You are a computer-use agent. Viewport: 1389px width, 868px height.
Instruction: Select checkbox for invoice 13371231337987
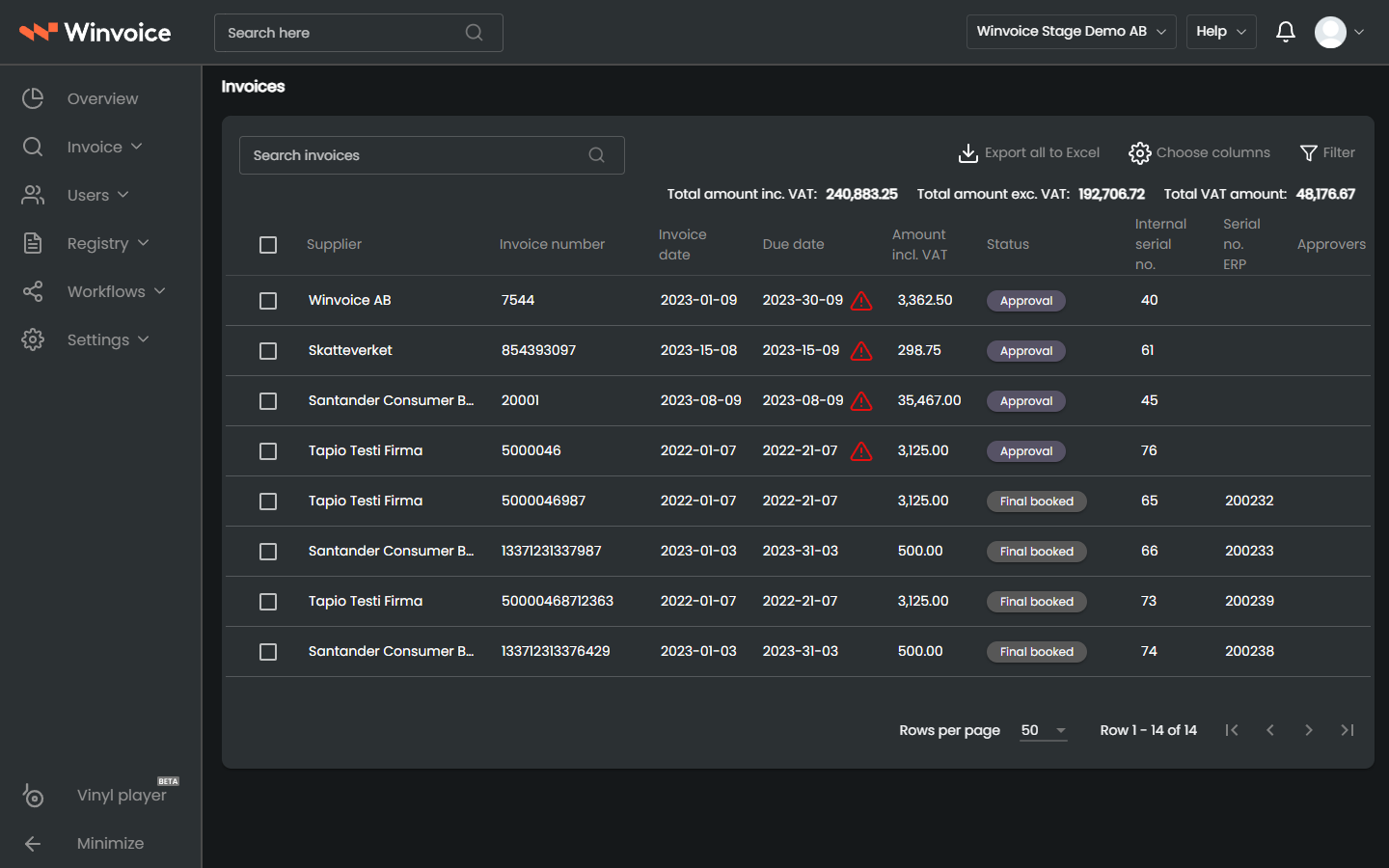[x=268, y=552]
